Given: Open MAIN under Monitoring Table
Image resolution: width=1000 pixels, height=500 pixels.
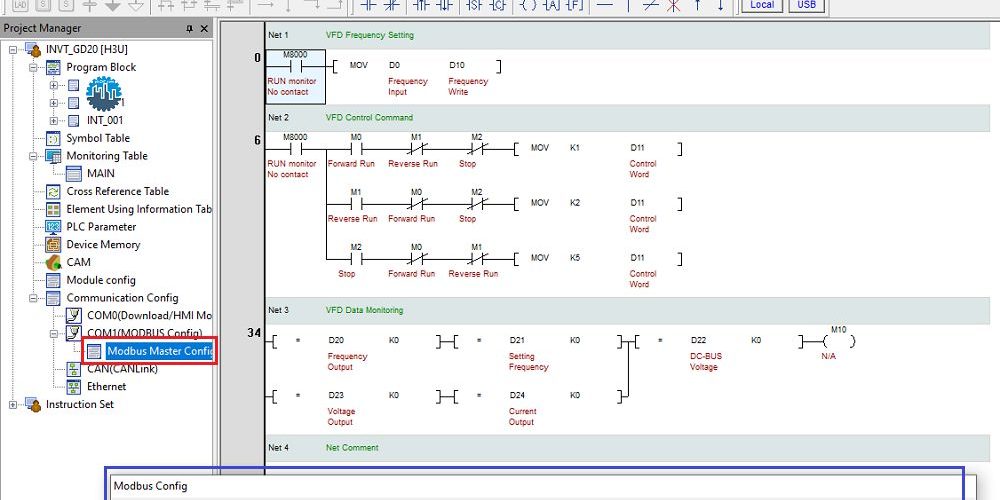Looking at the screenshot, I should (101, 173).
